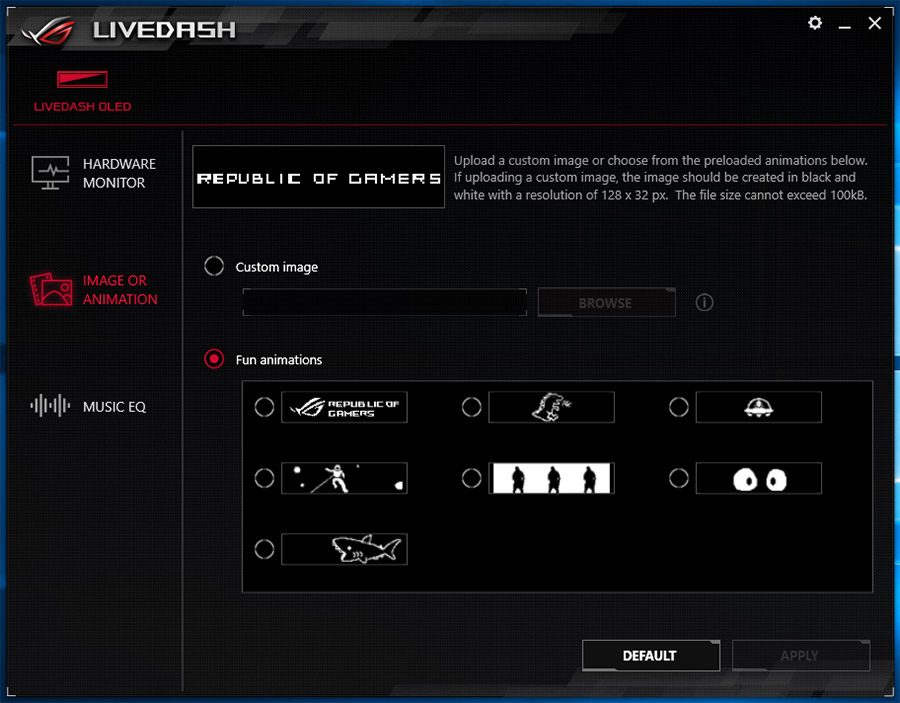Click the ROG logo in title bar
Viewport: 900px width, 703px height.
(x=49, y=31)
